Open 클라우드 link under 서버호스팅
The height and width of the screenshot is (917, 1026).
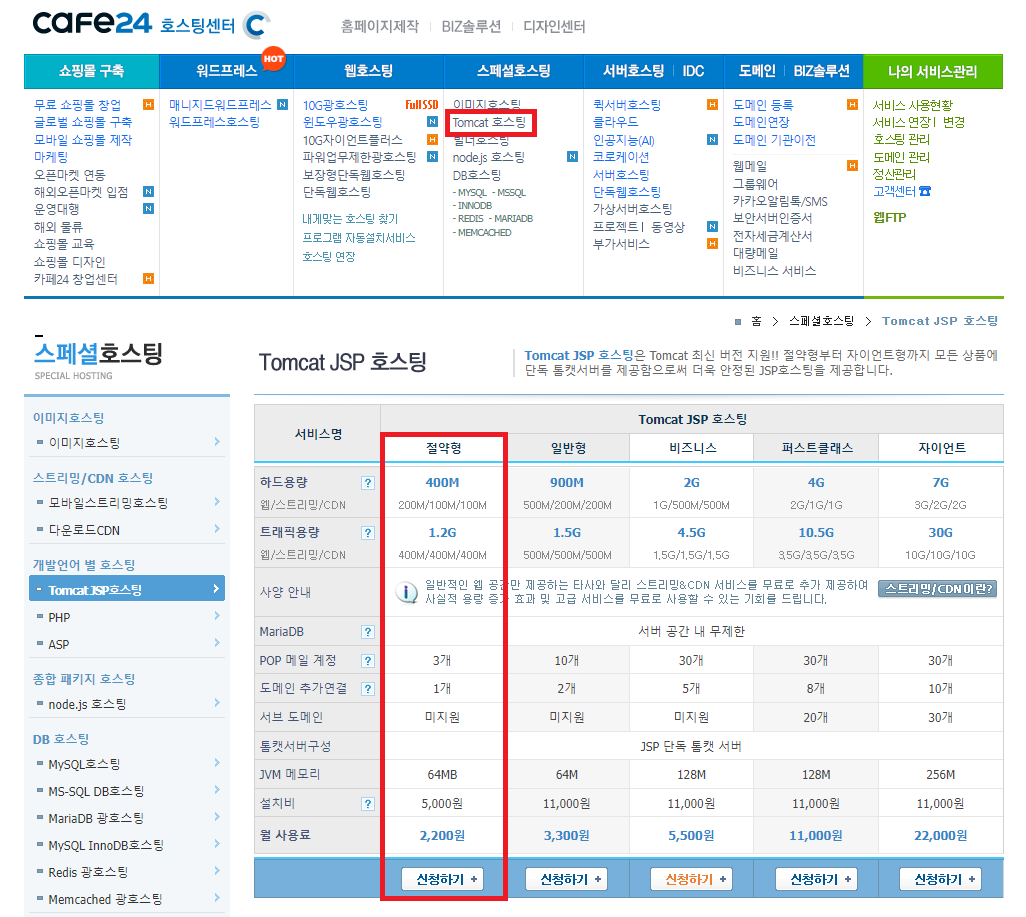616,122
